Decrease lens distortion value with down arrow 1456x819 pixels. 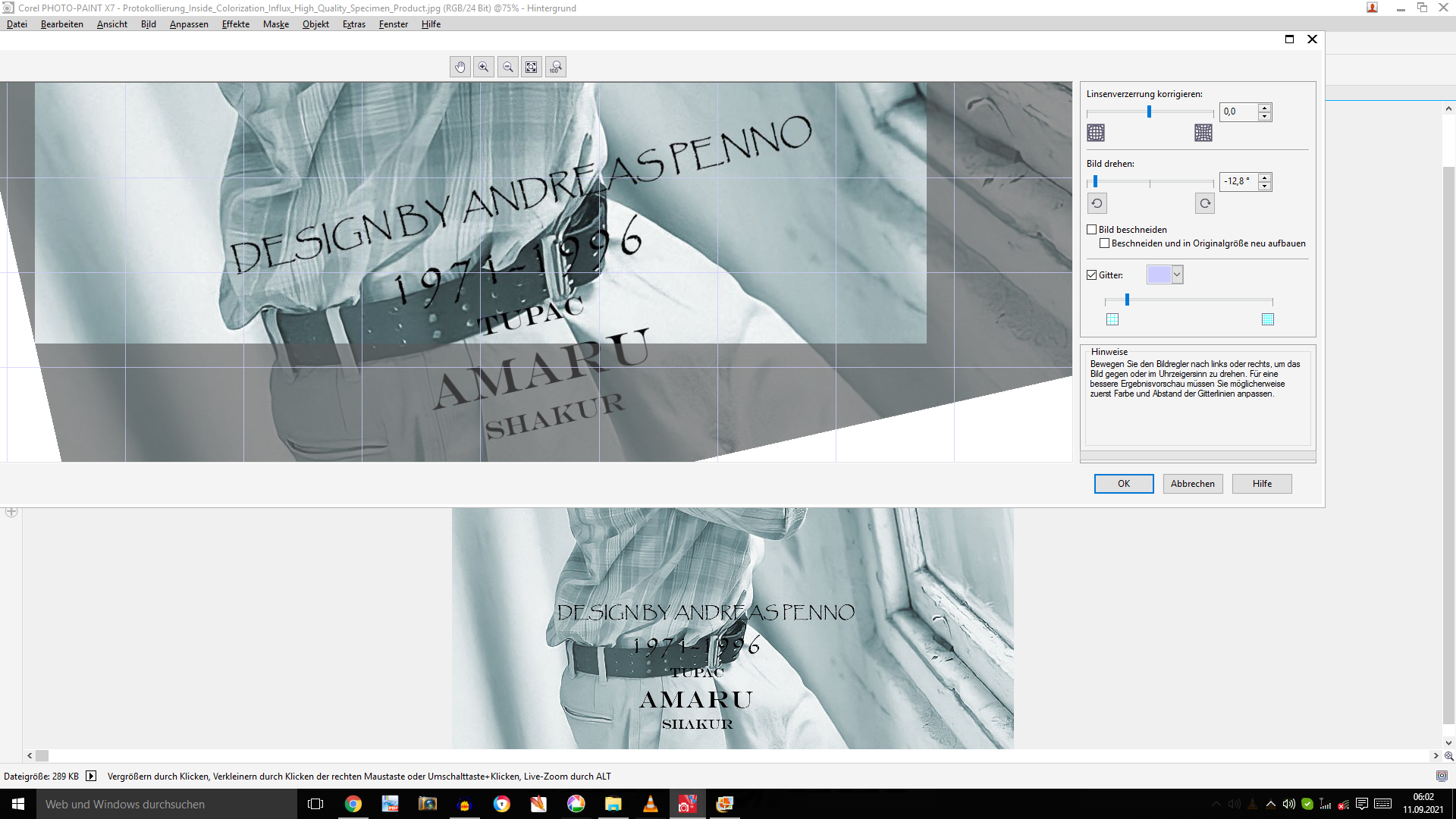point(1265,117)
